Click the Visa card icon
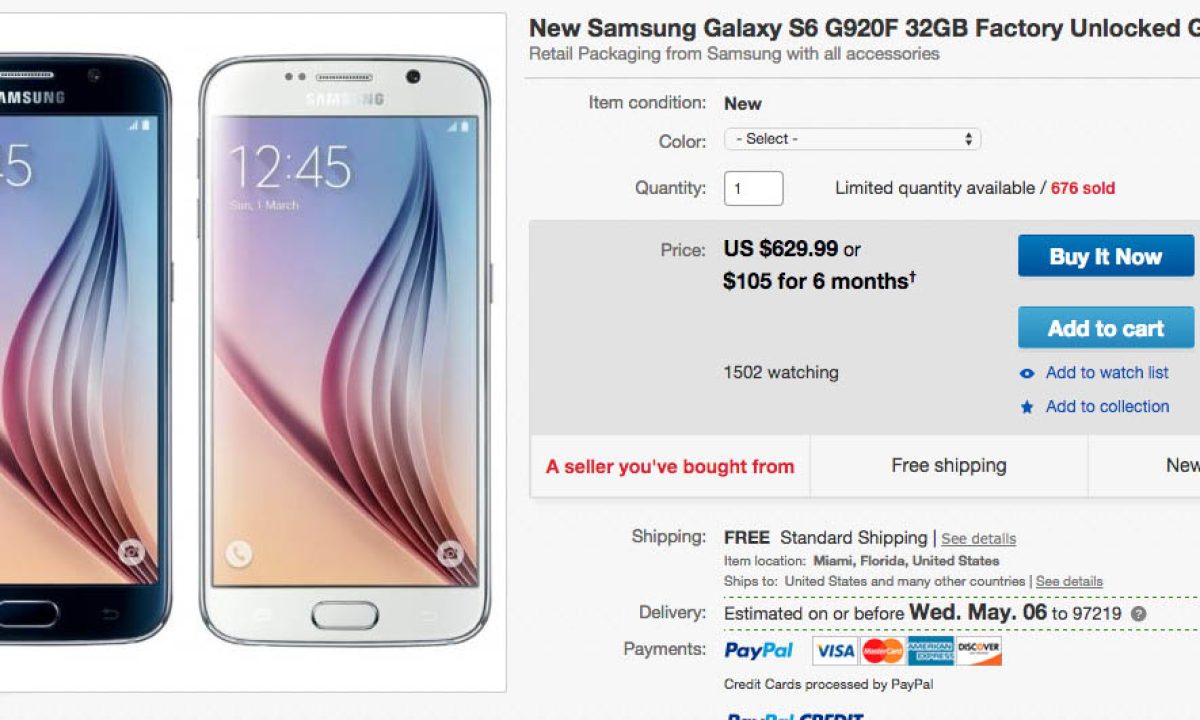 click(x=834, y=651)
